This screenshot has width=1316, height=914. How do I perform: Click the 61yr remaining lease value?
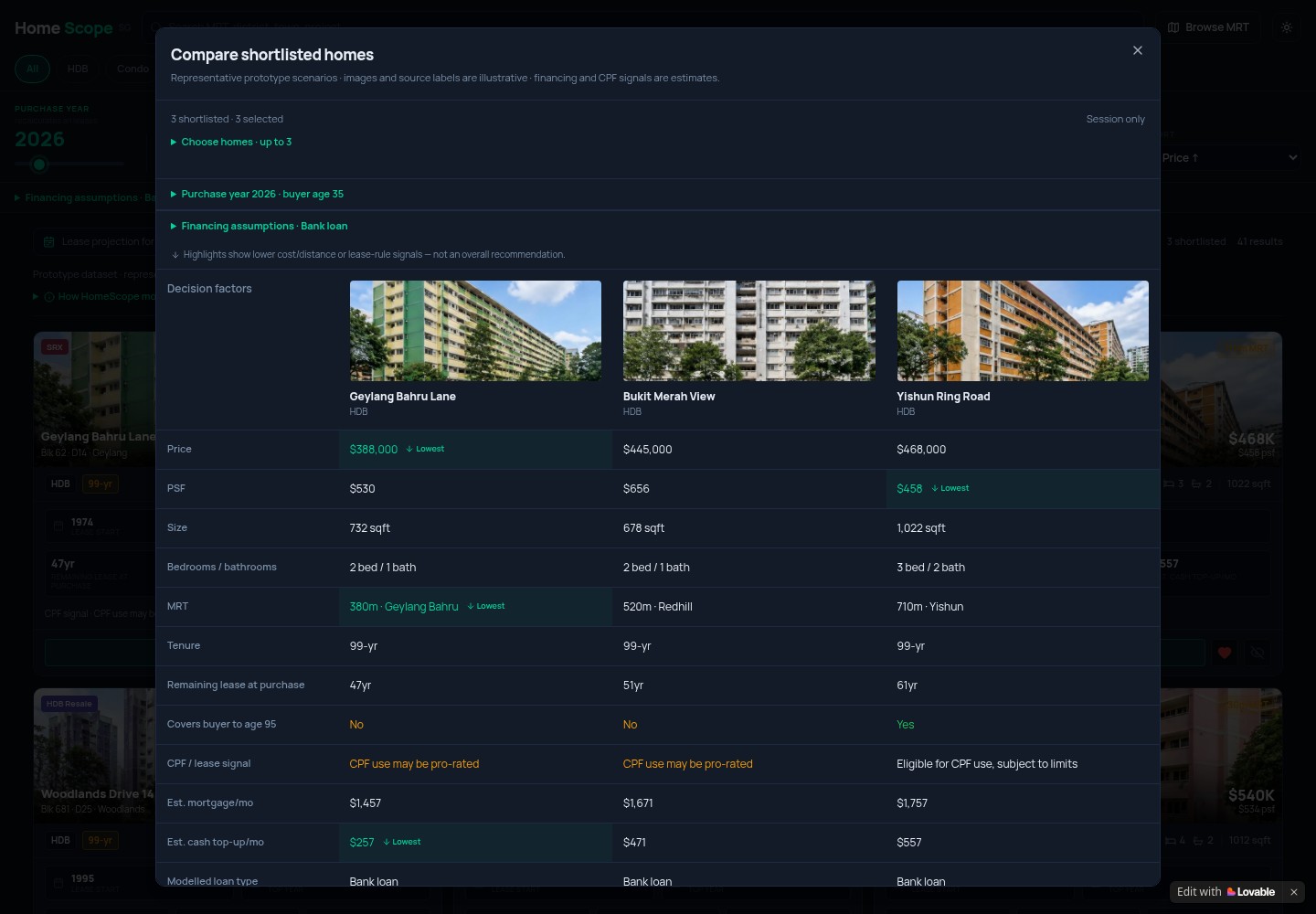point(907,685)
